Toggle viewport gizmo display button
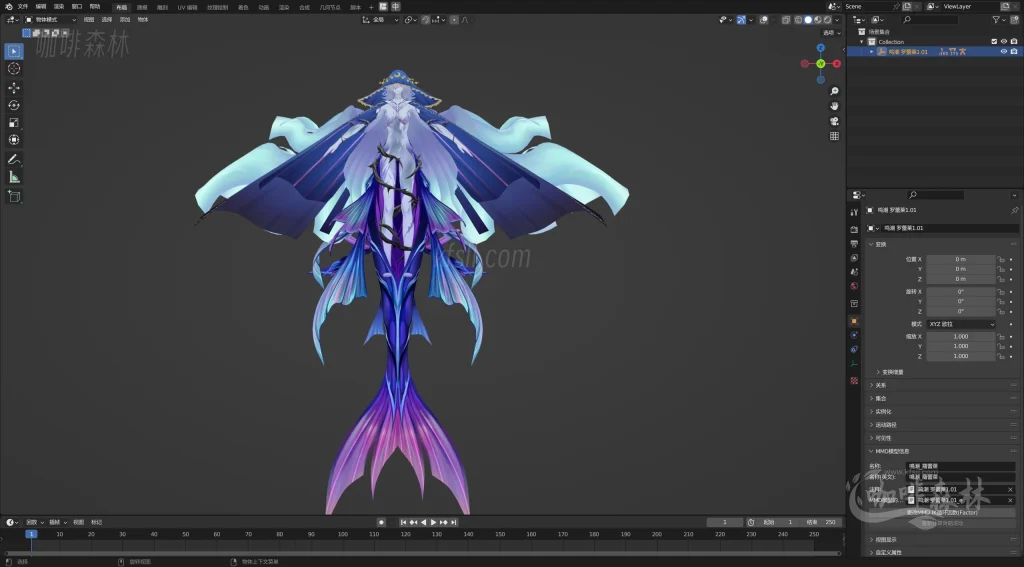Viewport: 1024px width, 567px height. (x=741, y=20)
